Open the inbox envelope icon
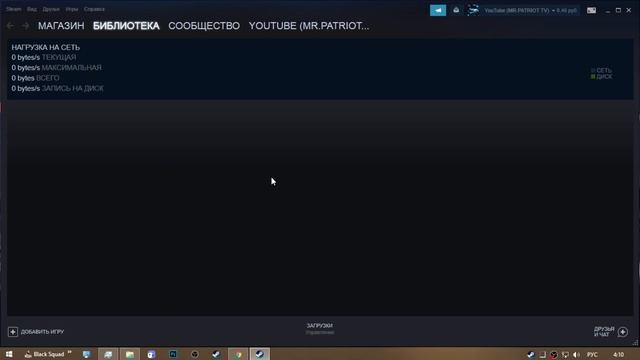The image size is (640, 360). [x=456, y=10]
